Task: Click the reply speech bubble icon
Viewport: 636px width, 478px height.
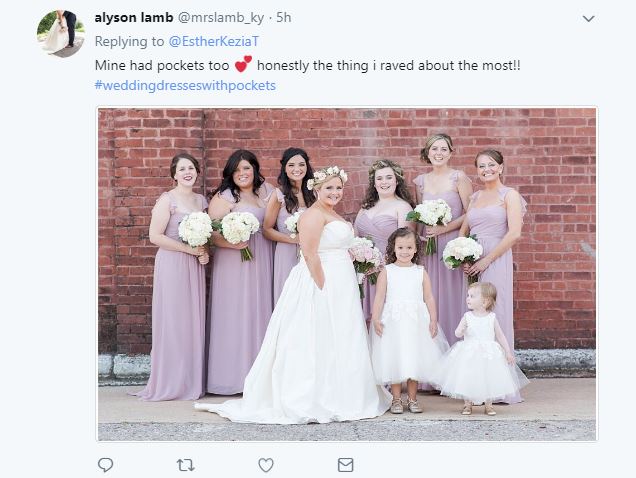Action: point(105,465)
